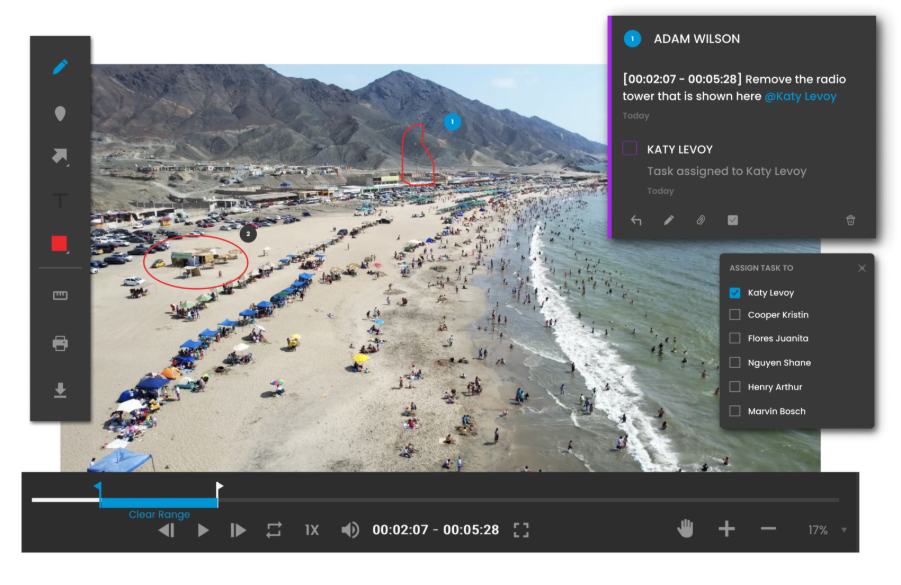Toggle loop playback
This screenshot has width=901, height=585.
[x=274, y=530]
